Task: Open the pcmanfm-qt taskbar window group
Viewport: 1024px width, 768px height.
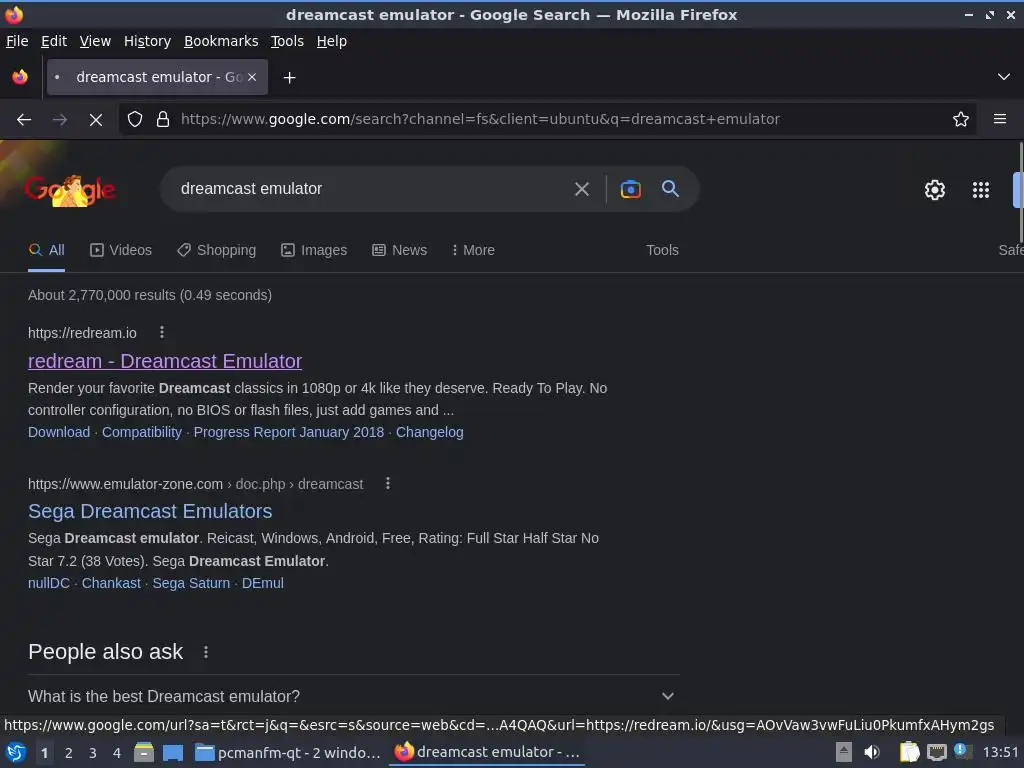Action: pos(288,753)
